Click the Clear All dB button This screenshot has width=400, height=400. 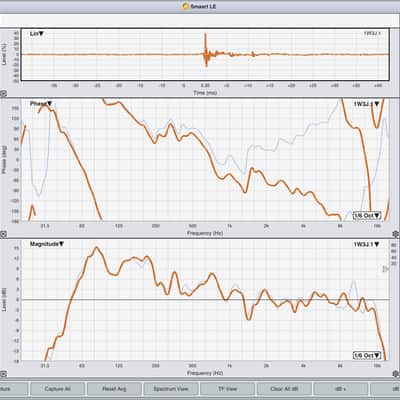click(x=284, y=389)
